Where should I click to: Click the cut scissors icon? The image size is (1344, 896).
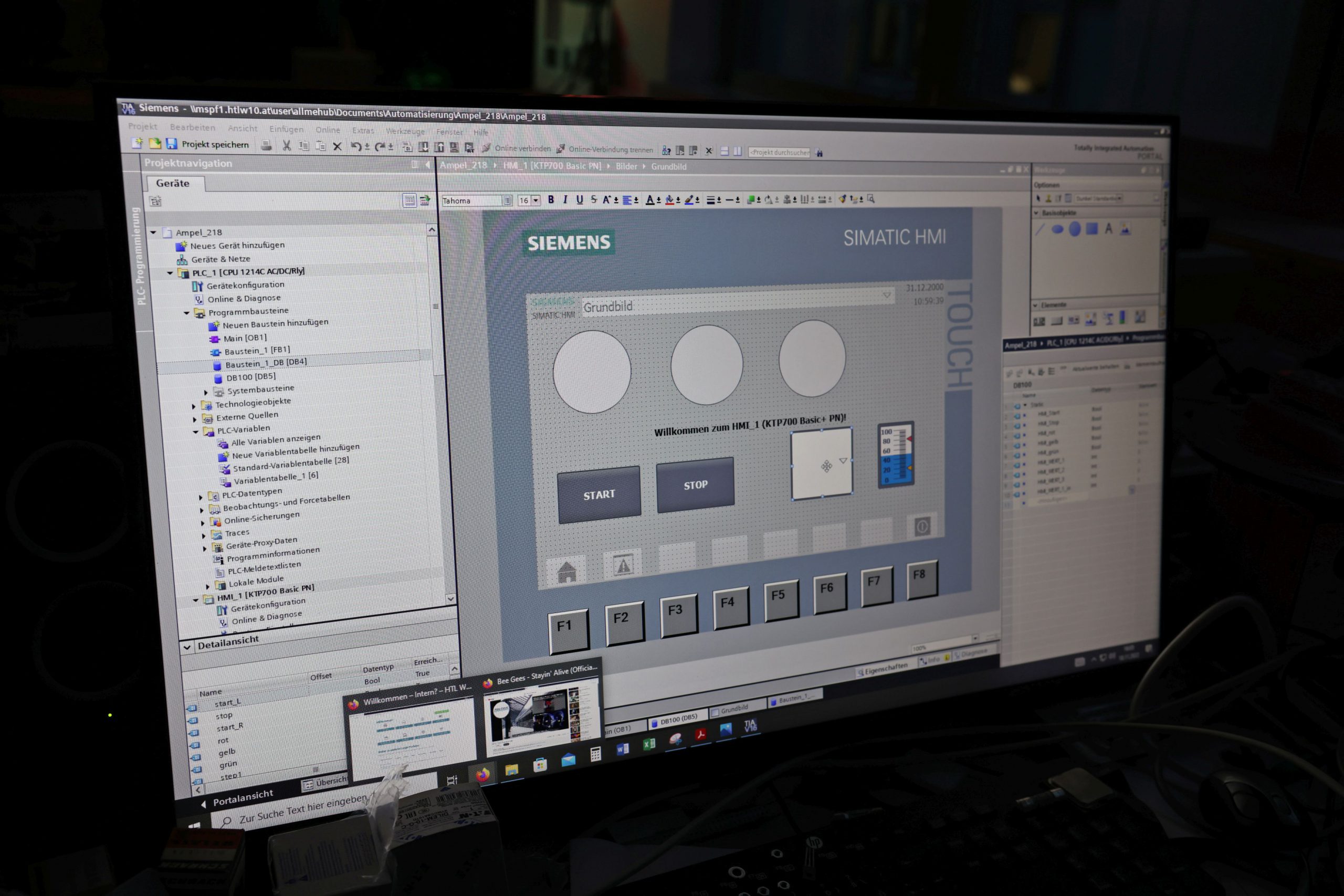click(287, 146)
